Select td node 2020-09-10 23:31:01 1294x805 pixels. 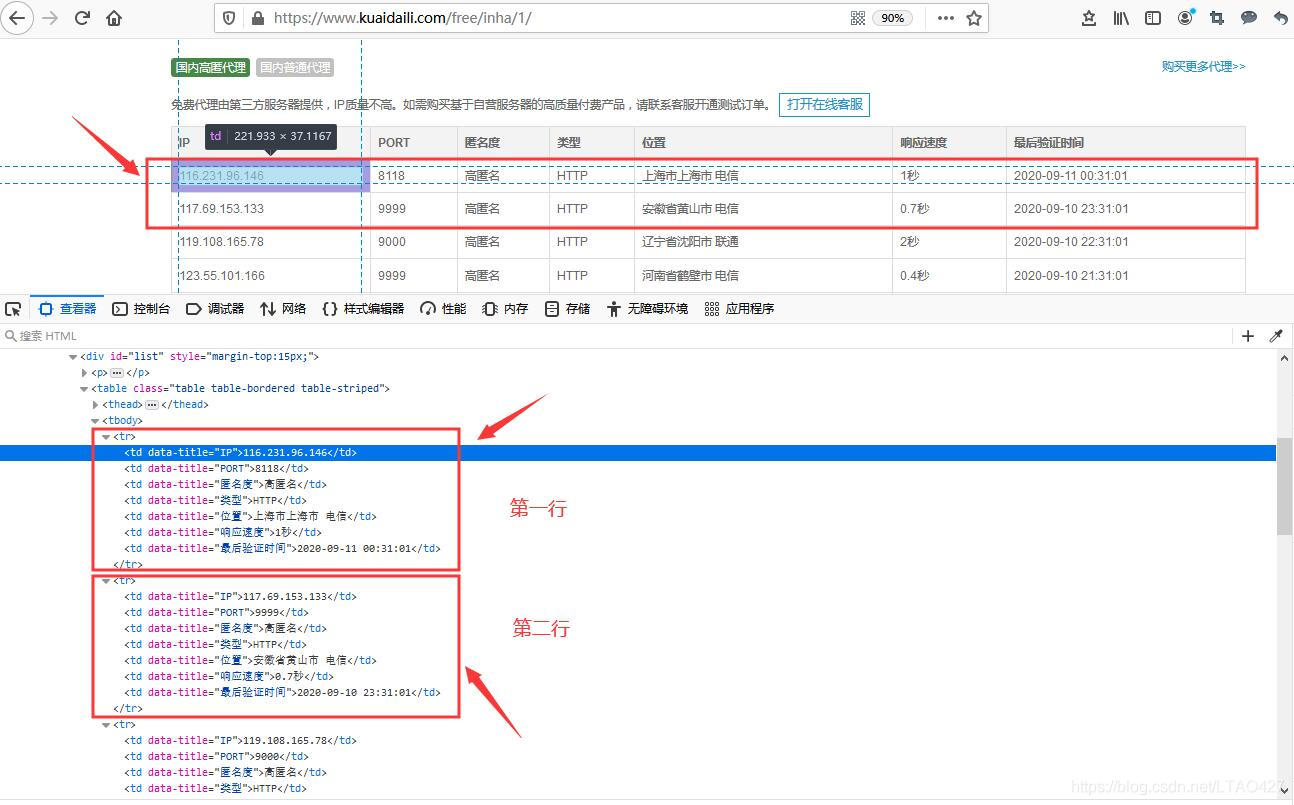pyautogui.click(x=282, y=693)
